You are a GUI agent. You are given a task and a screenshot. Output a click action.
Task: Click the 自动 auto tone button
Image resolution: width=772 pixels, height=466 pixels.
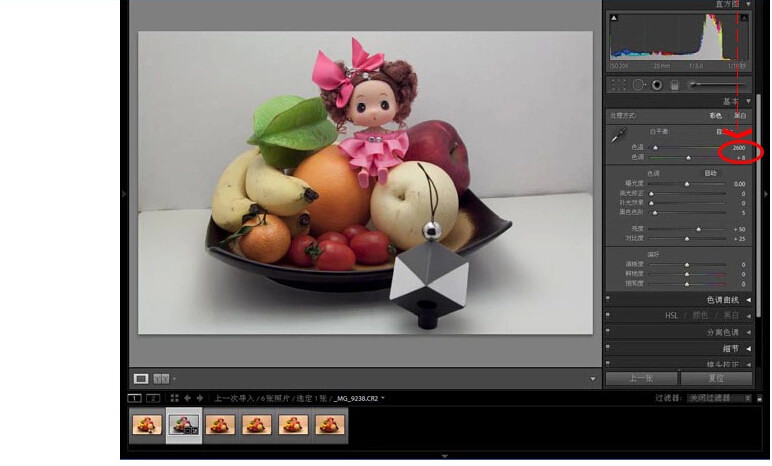(x=710, y=173)
